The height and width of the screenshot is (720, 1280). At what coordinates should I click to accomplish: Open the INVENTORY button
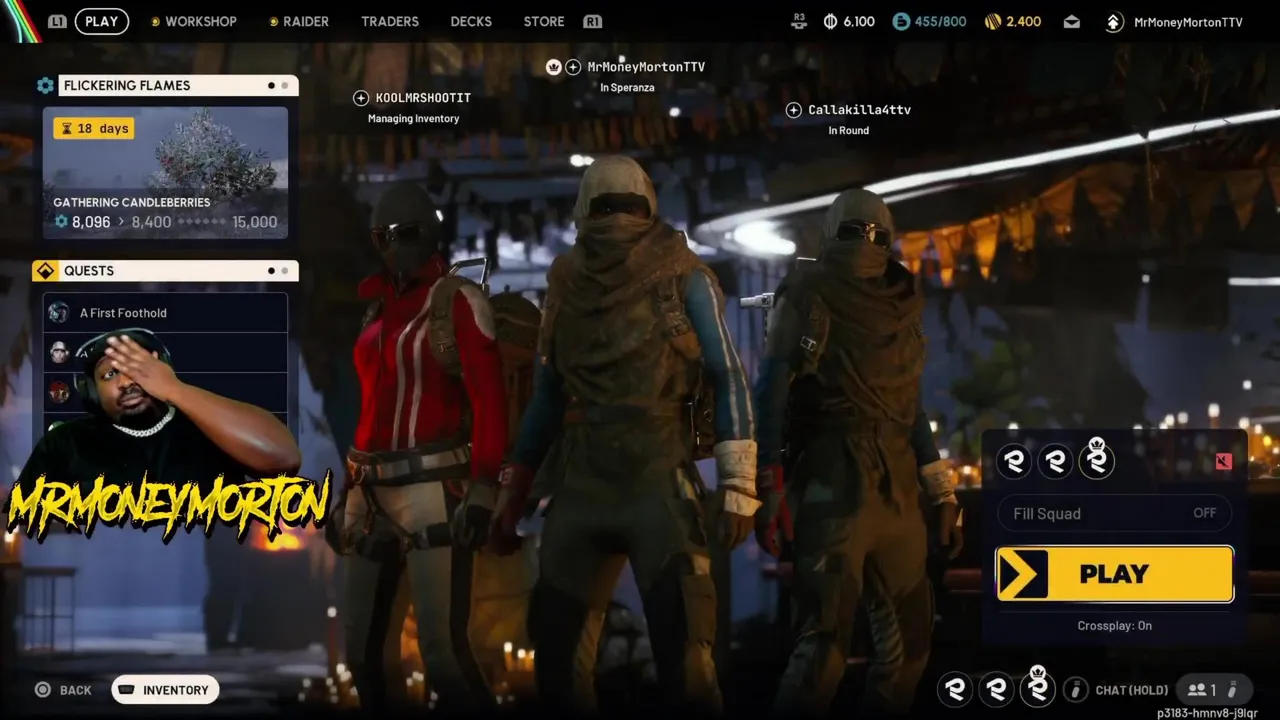[x=165, y=690]
